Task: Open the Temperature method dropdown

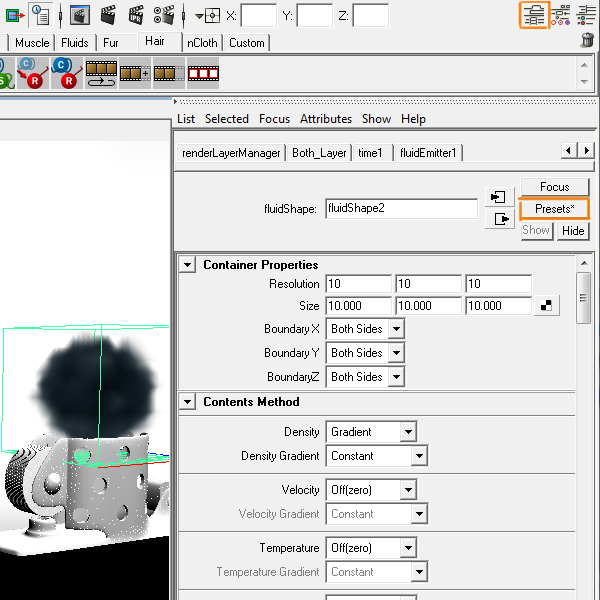Action: click(x=371, y=548)
